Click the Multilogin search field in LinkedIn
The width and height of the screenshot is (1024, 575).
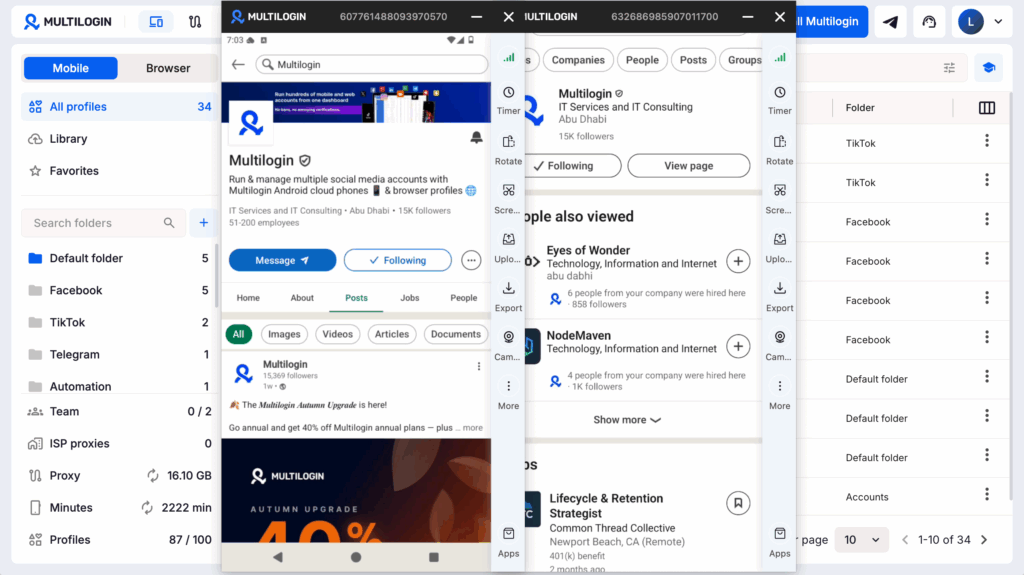371,64
